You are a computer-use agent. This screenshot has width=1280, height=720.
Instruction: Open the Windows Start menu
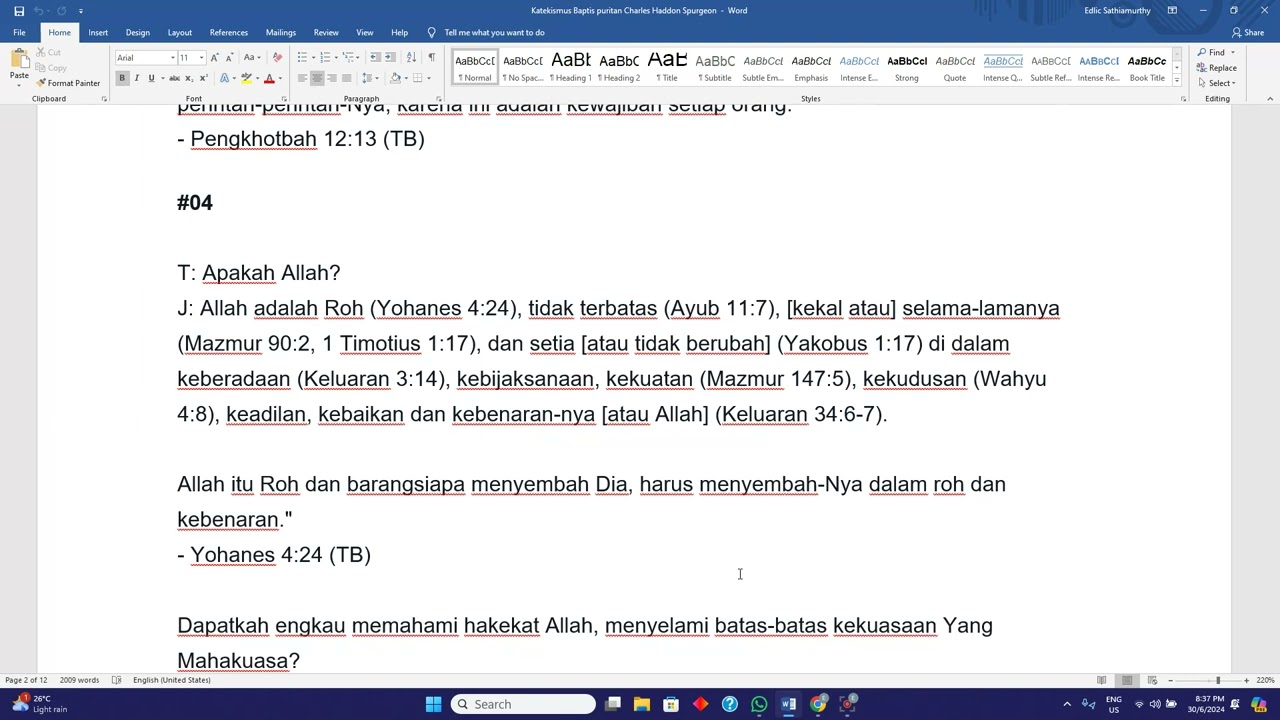click(x=433, y=704)
